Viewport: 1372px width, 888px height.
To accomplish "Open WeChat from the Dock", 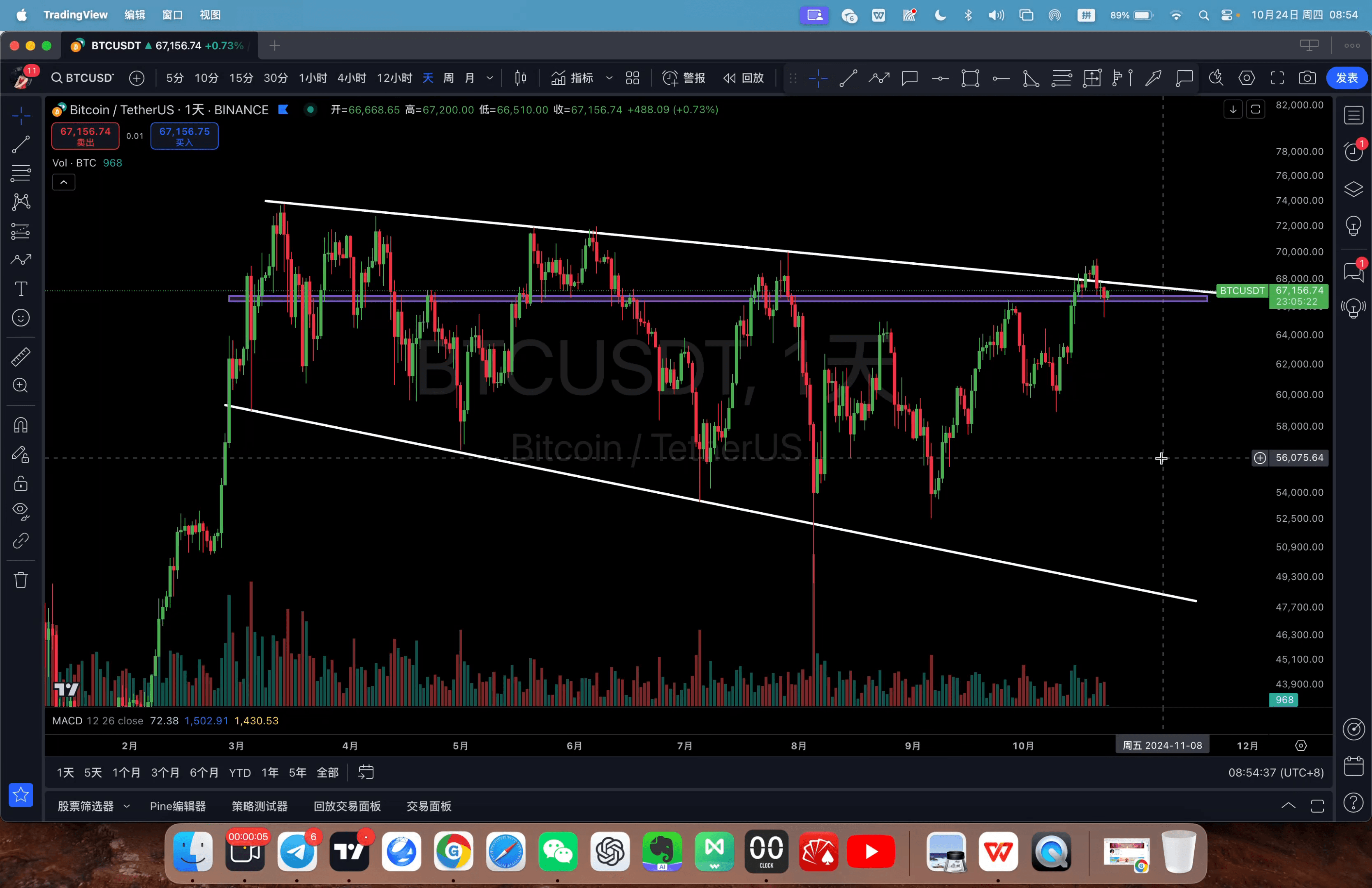I will 557,851.
